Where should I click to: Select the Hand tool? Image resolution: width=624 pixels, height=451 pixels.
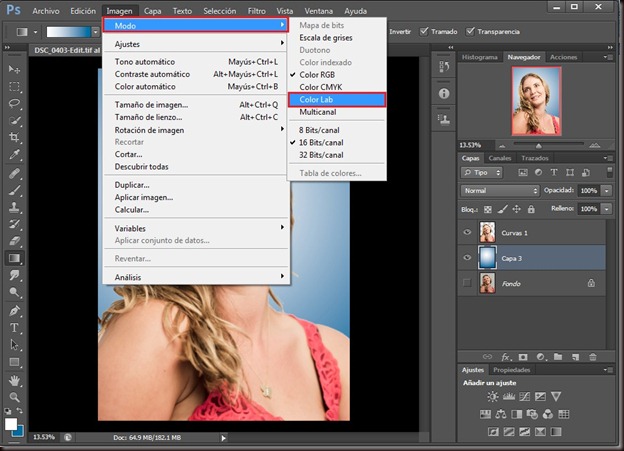click(14, 381)
